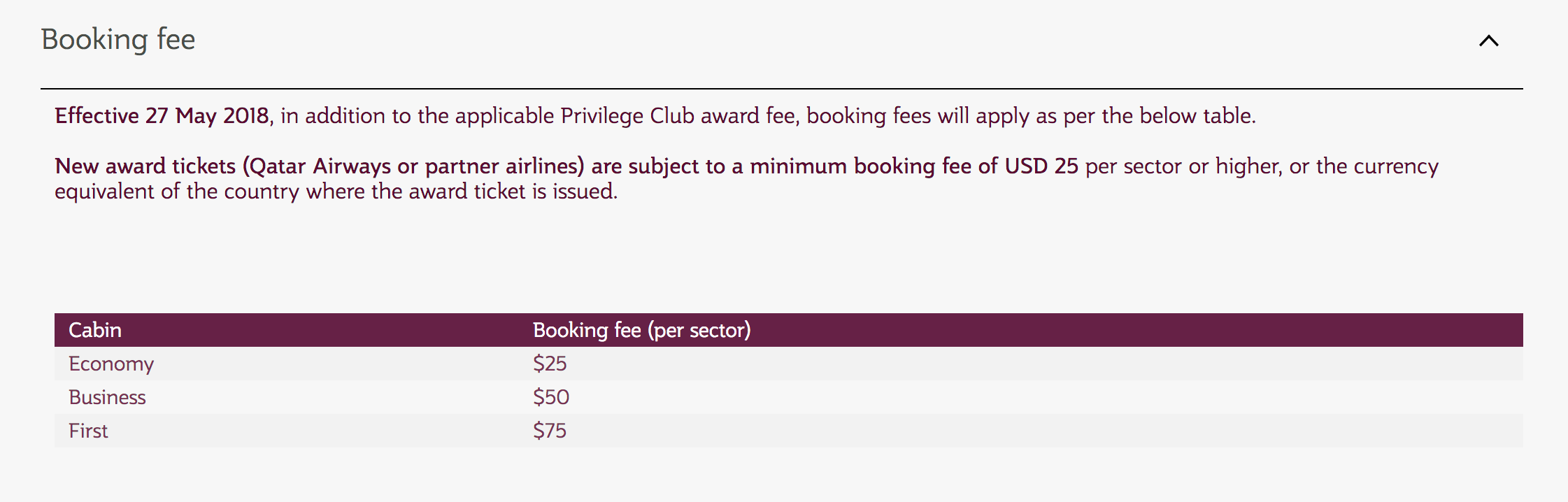Click the Booking fee (per sector) header

(641, 330)
